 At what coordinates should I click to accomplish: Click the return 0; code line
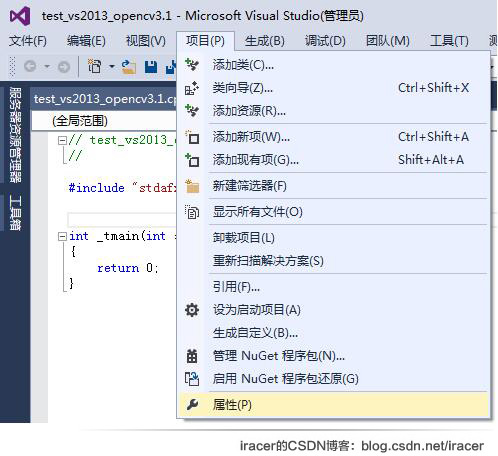tap(128, 268)
